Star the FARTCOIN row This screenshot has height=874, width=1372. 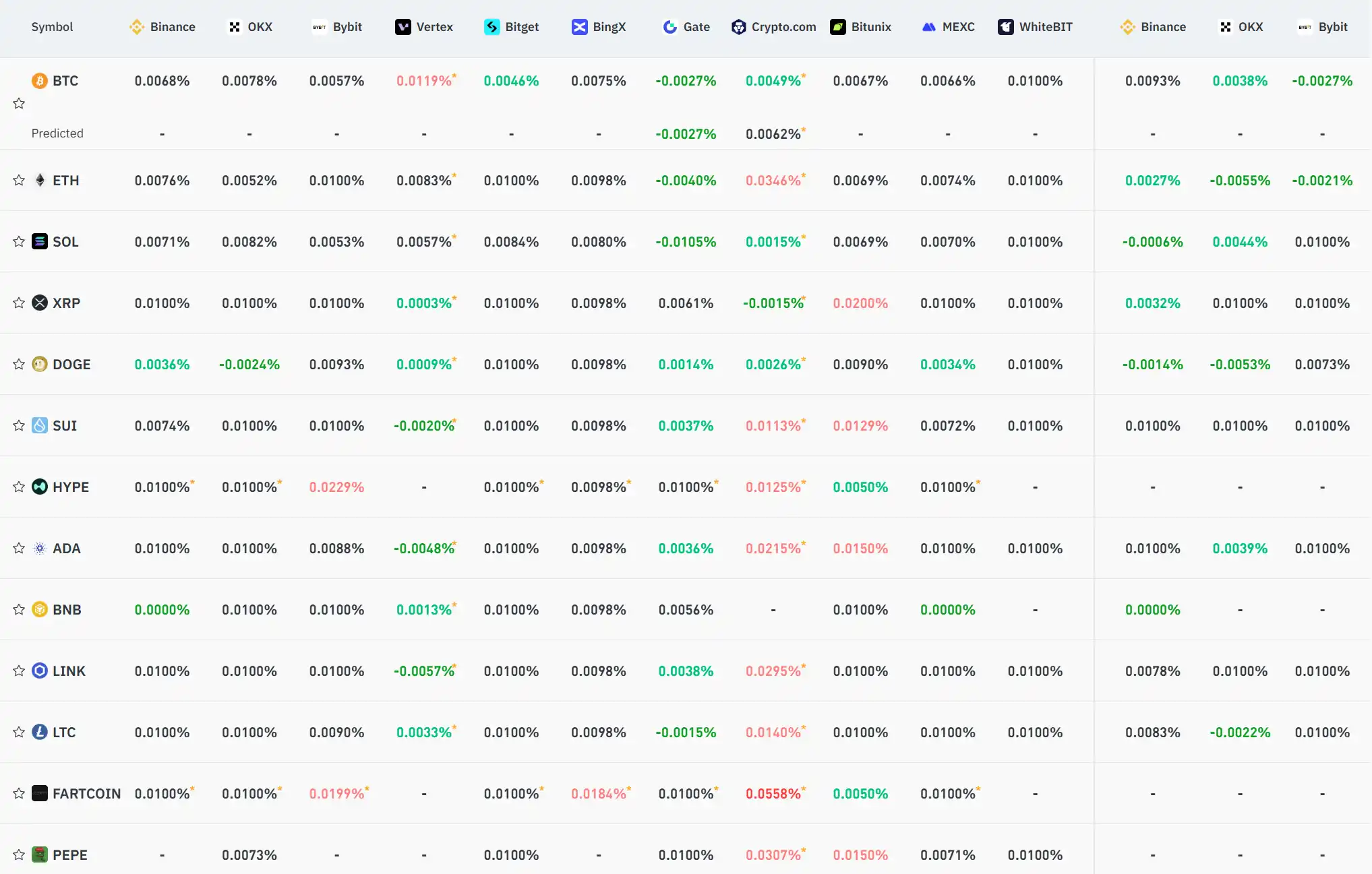19,793
